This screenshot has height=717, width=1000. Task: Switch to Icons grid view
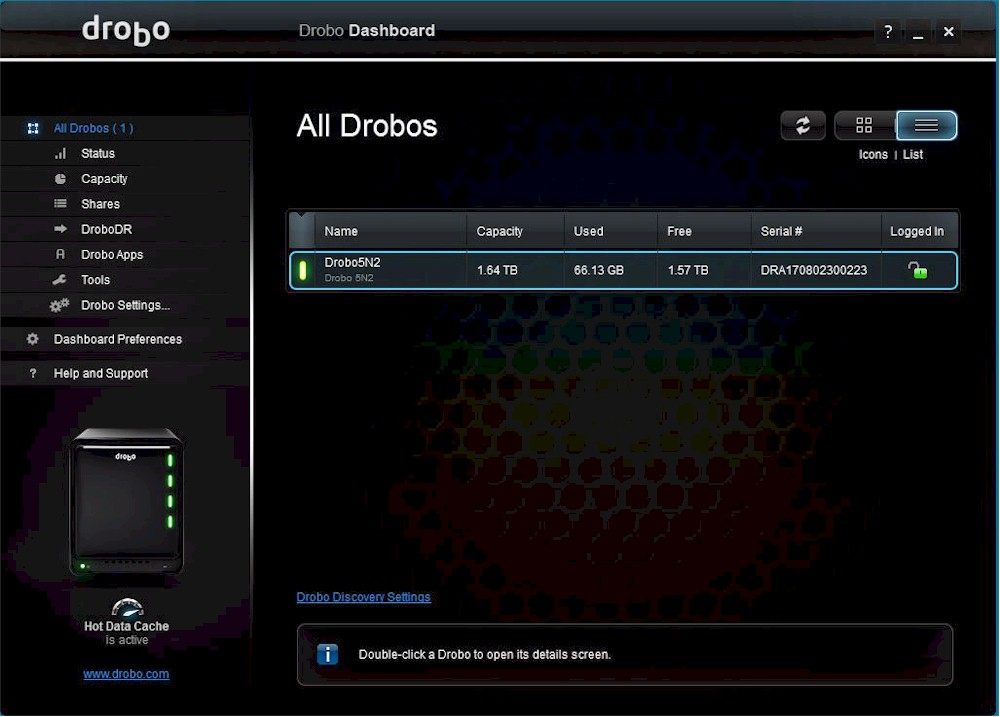click(x=864, y=125)
